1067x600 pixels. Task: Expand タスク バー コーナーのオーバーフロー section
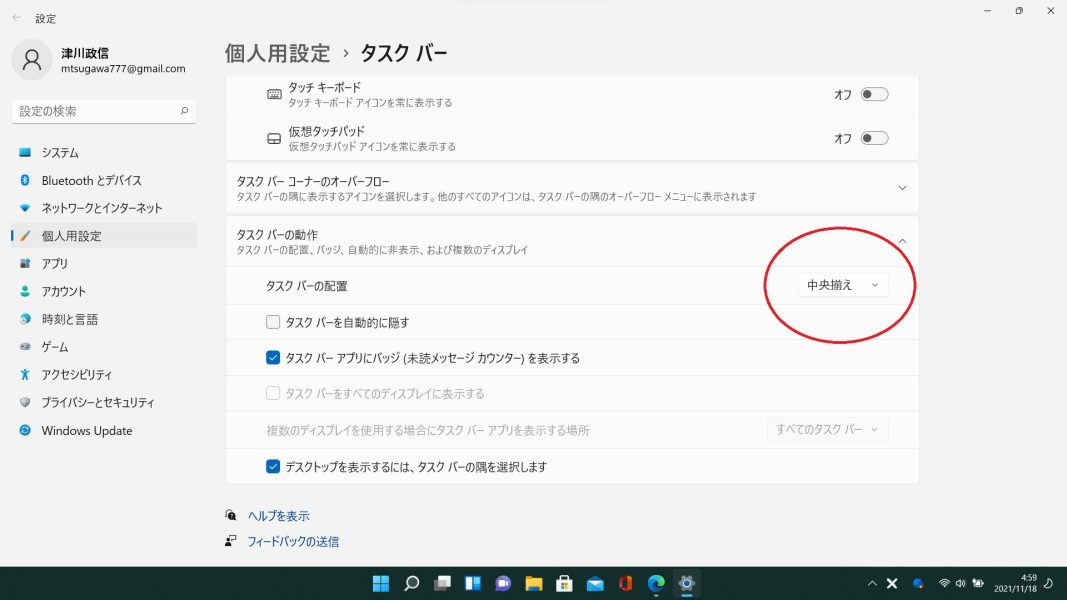pyautogui.click(x=902, y=188)
